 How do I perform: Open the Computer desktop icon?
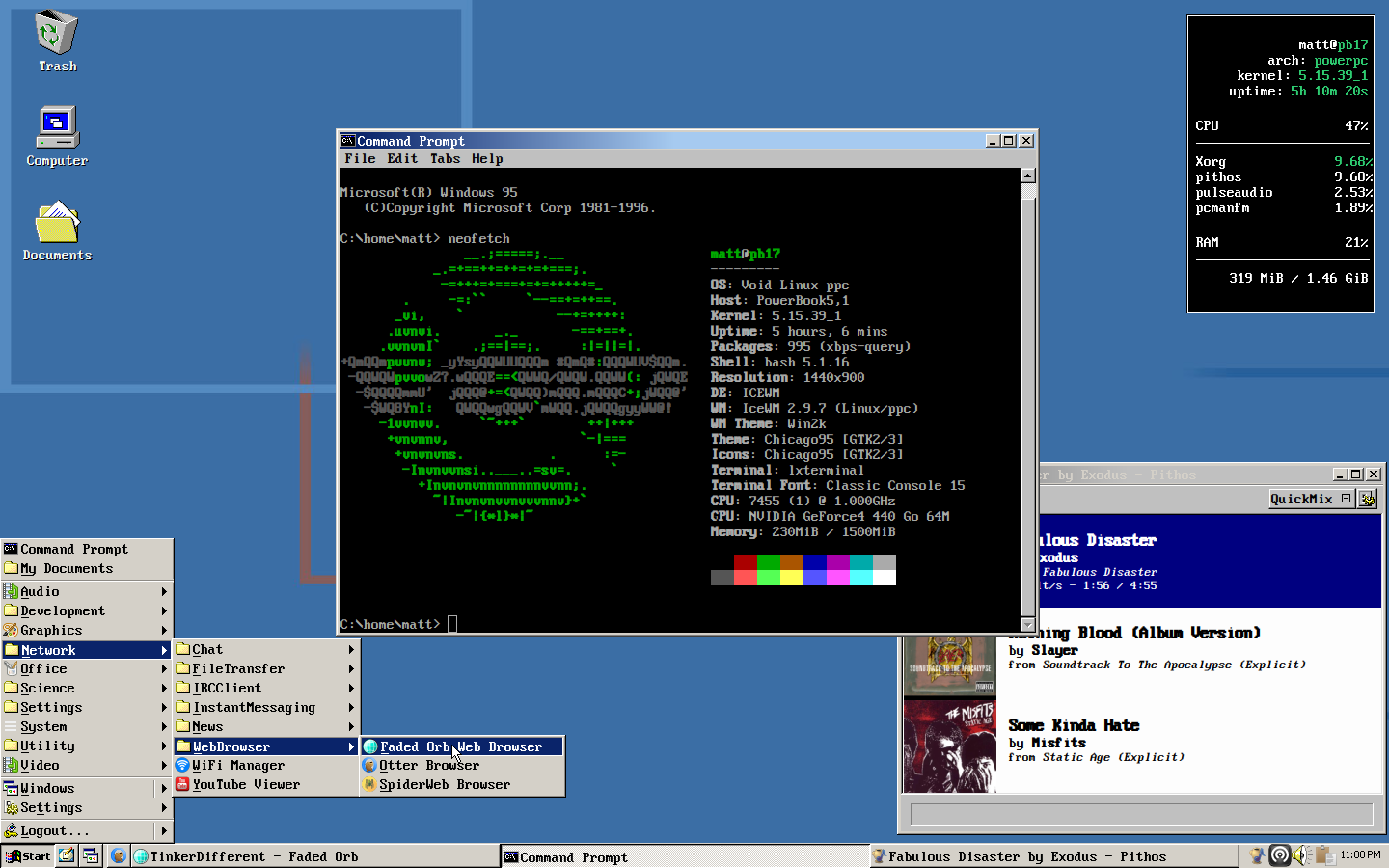[57, 135]
